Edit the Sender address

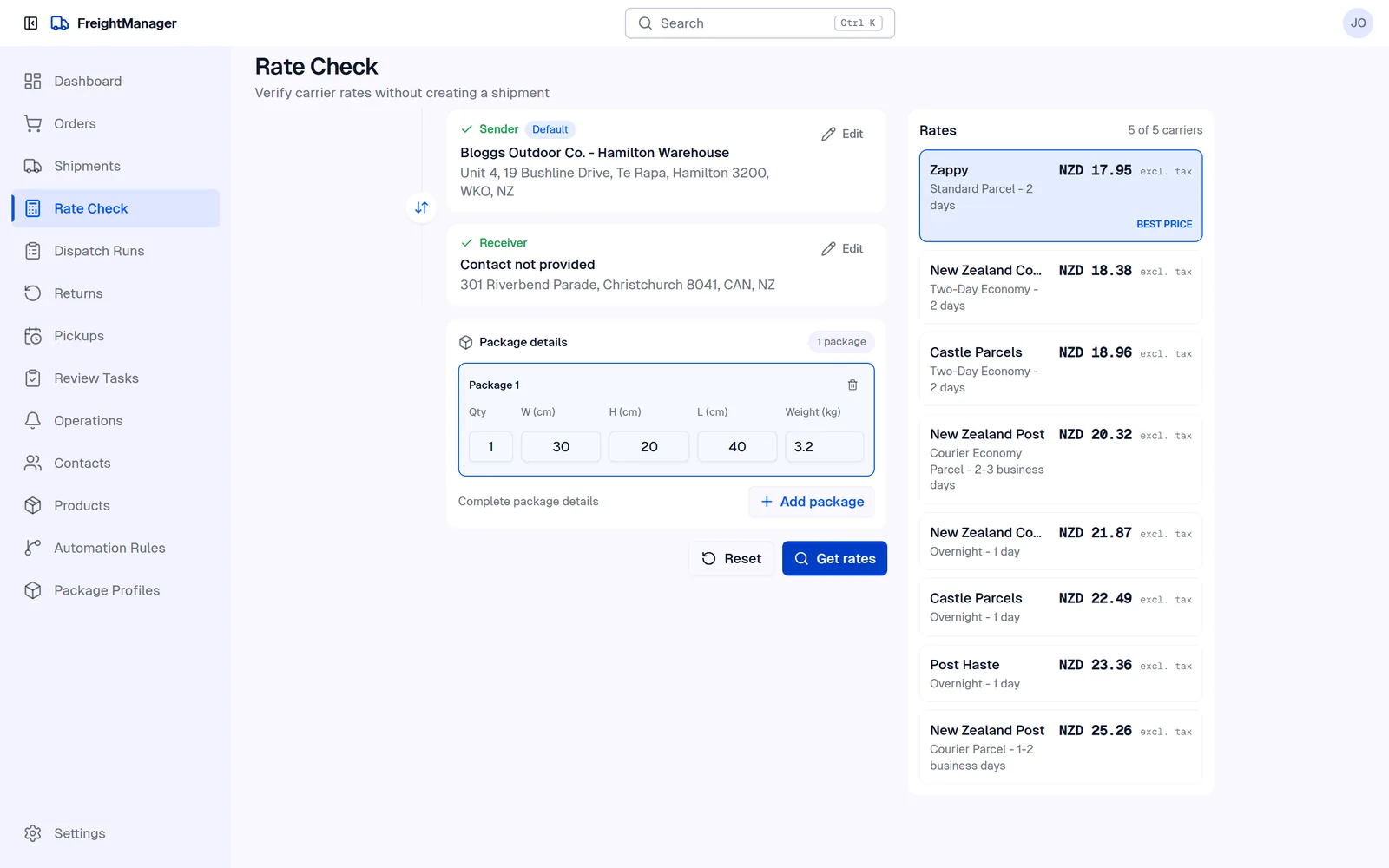point(842,134)
